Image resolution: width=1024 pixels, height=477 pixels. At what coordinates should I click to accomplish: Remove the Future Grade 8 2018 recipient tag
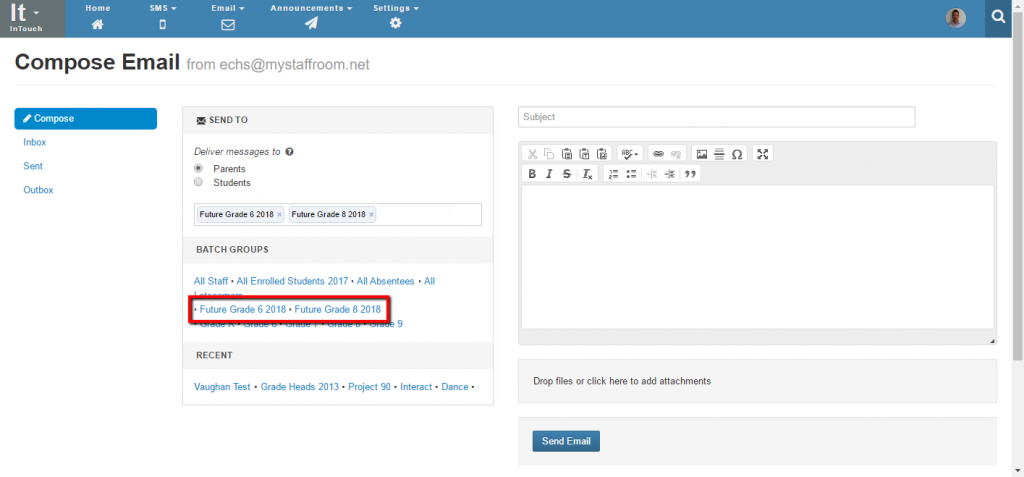(x=372, y=214)
